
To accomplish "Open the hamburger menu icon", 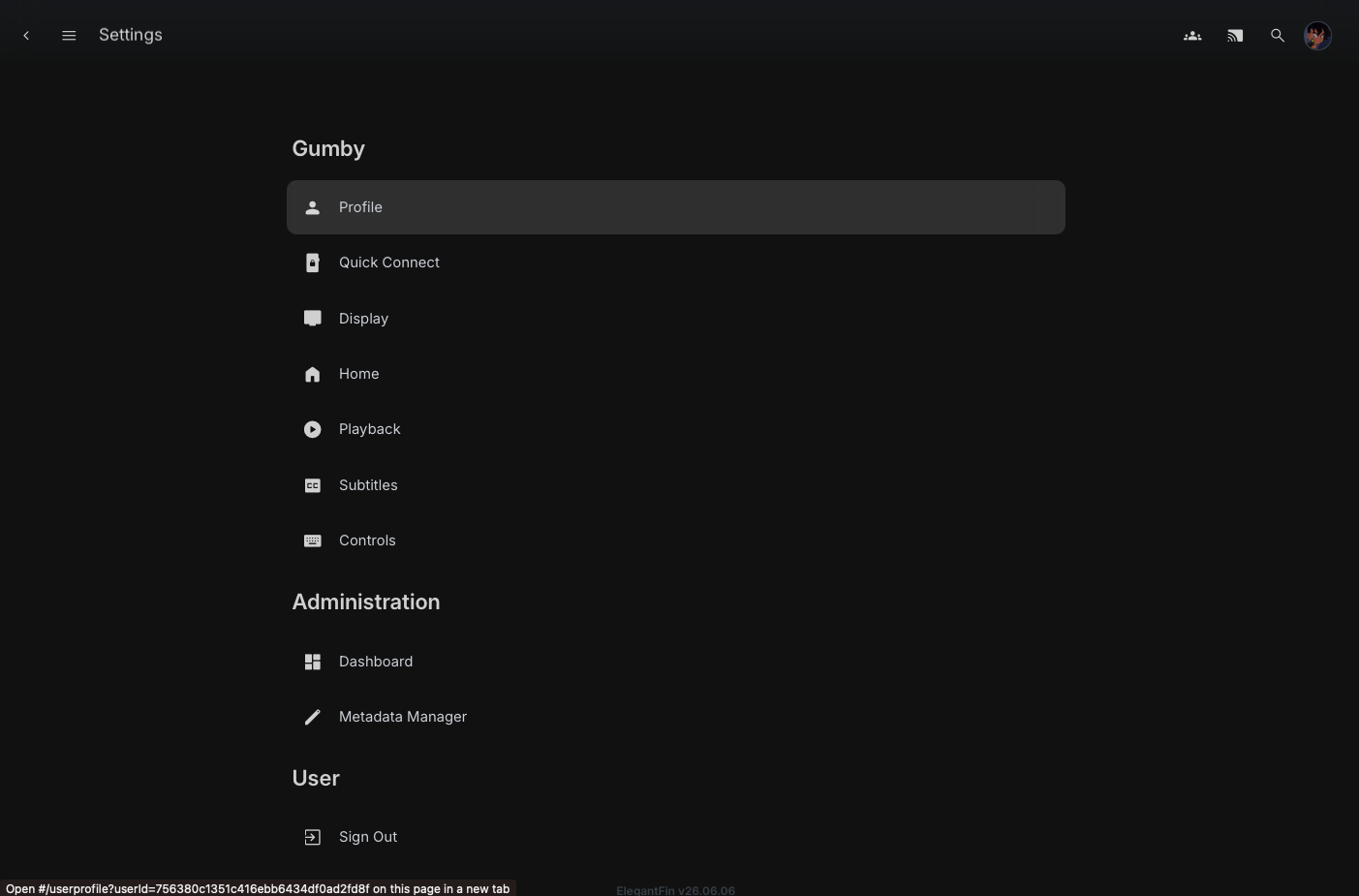I will (69, 36).
